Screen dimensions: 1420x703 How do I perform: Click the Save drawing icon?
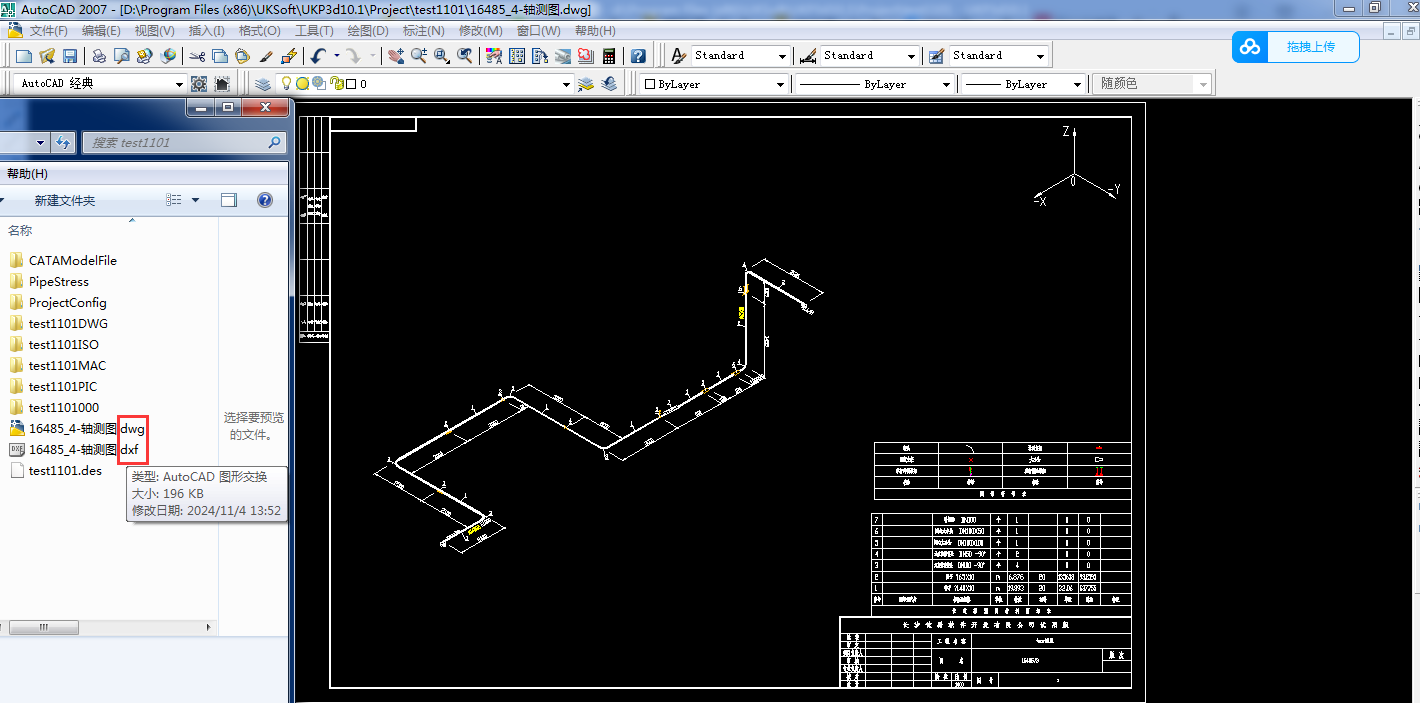pos(70,56)
